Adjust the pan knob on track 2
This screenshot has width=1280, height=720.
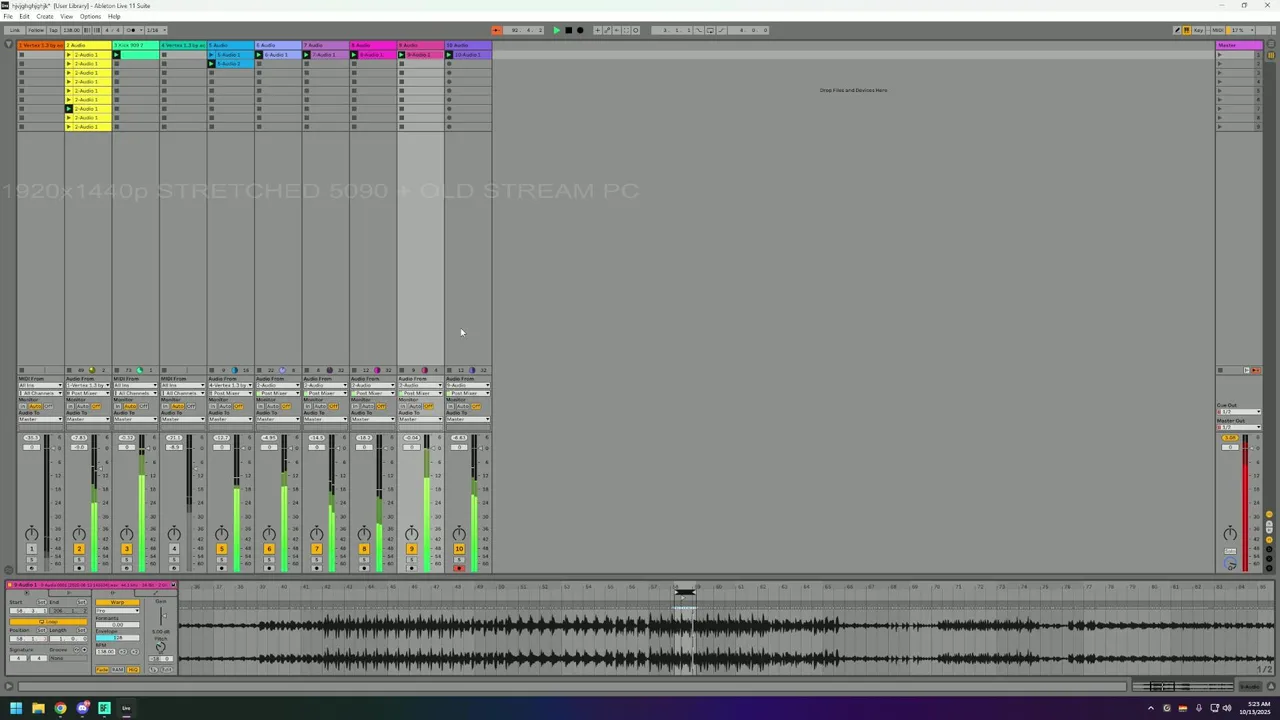[79, 534]
